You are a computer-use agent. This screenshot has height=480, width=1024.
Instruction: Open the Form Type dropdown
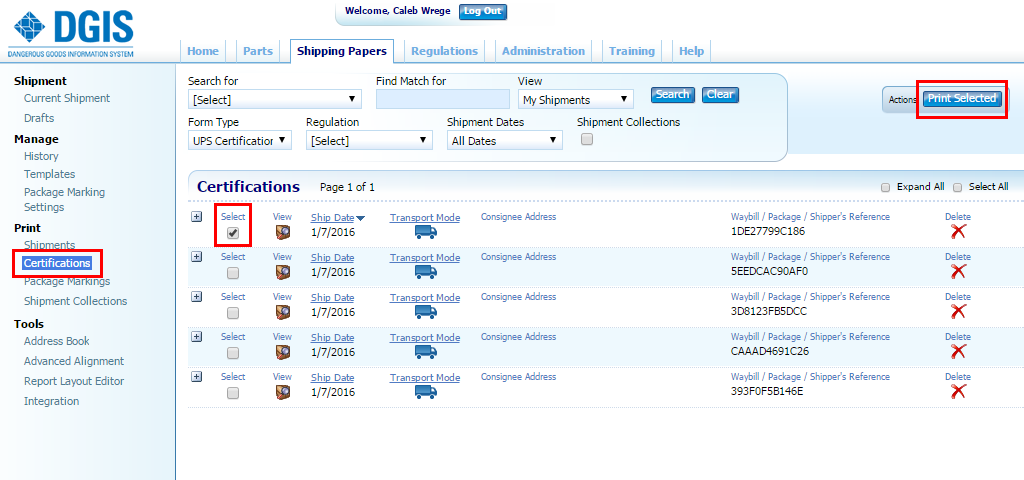pyautogui.click(x=240, y=141)
